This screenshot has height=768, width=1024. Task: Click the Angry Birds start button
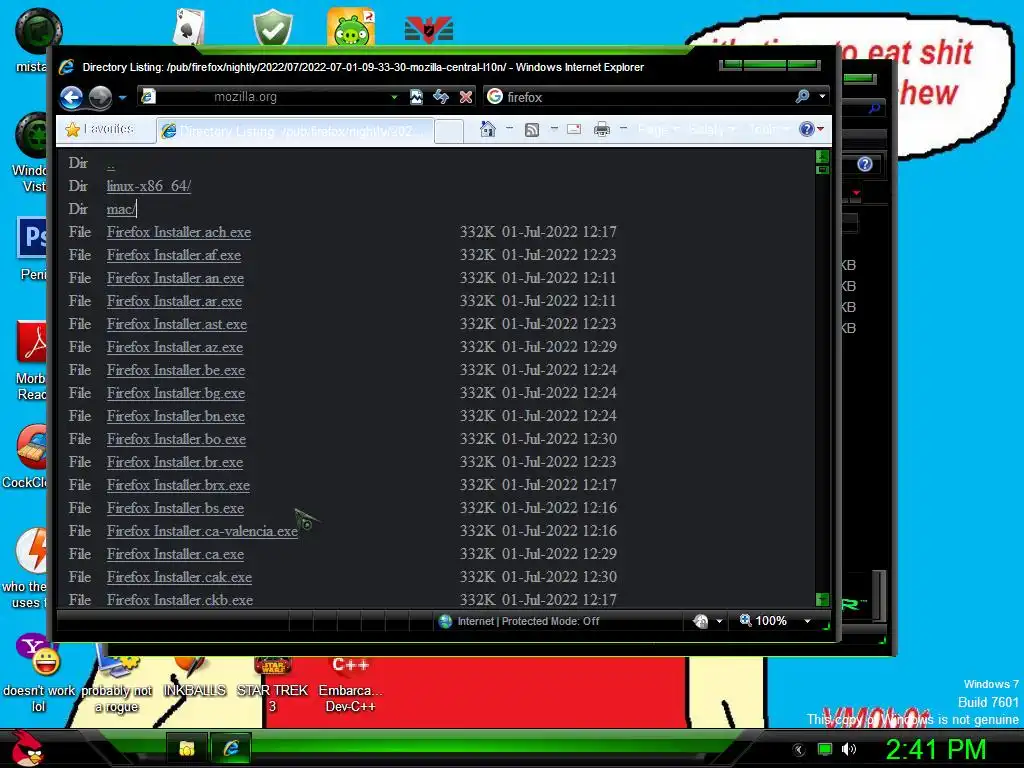point(28,748)
